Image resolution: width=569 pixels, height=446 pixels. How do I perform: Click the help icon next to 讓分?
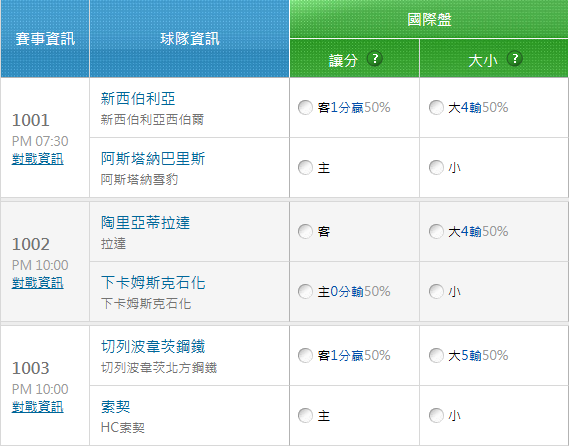[374, 58]
